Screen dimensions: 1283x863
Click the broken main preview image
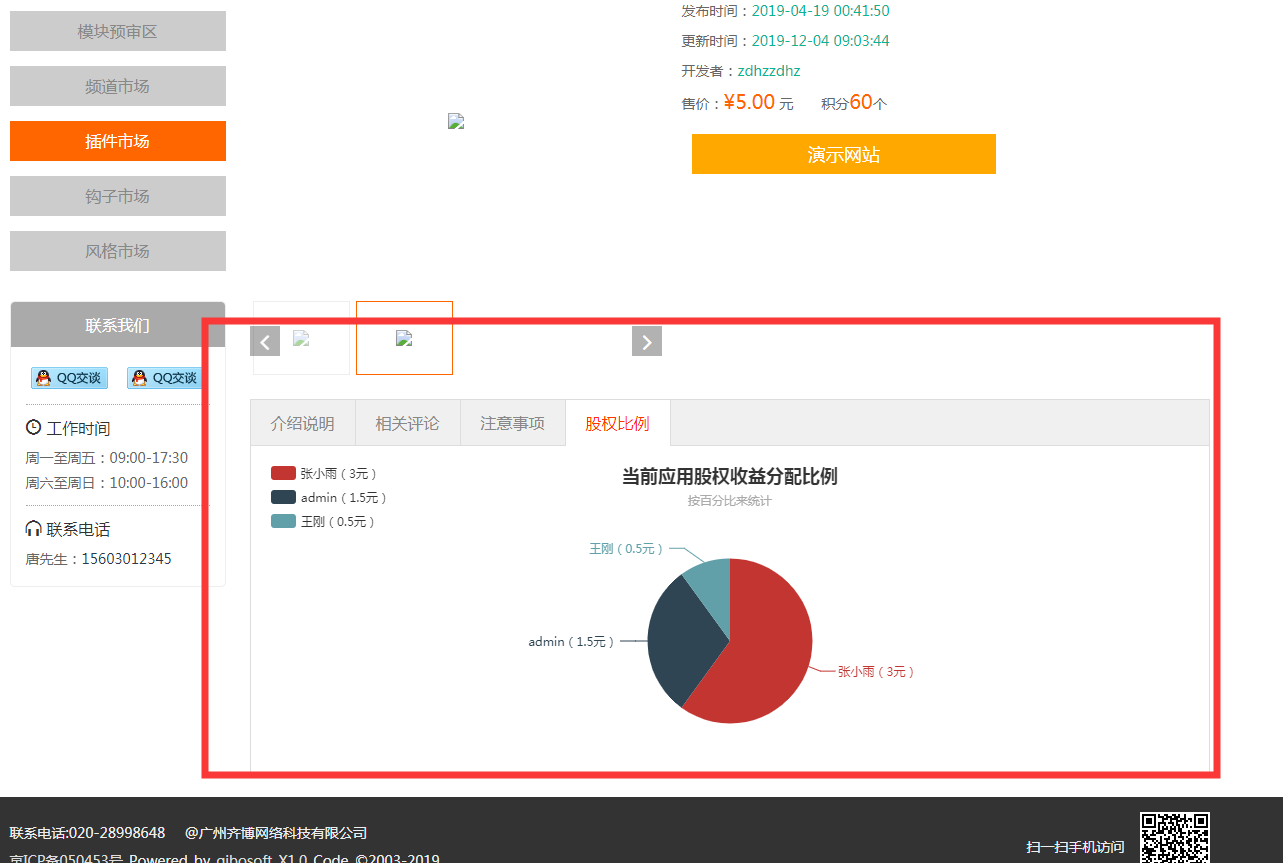coord(456,122)
